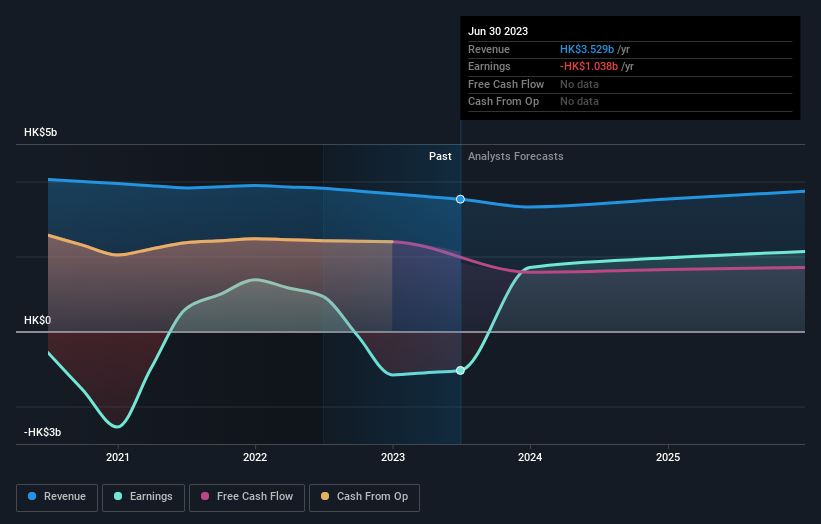Click the HK$5b y-axis label

[40, 132]
